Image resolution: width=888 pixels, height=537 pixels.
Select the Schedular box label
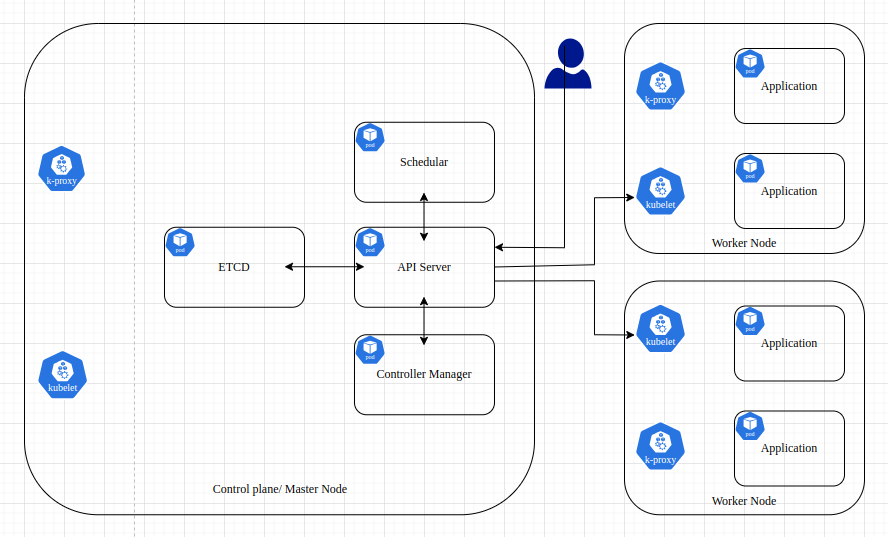pos(424,162)
